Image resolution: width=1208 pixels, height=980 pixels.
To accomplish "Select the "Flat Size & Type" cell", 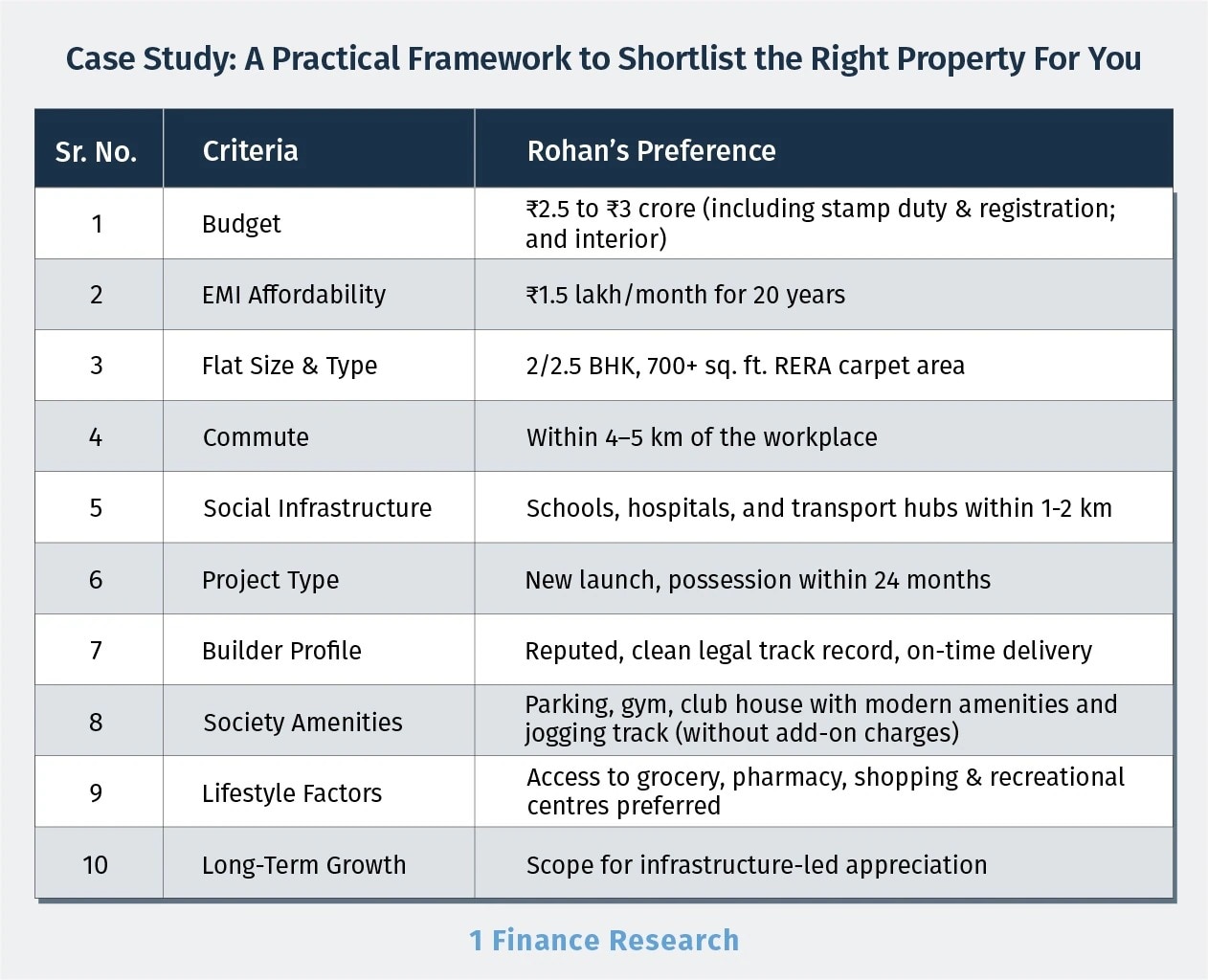I will [289, 366].
